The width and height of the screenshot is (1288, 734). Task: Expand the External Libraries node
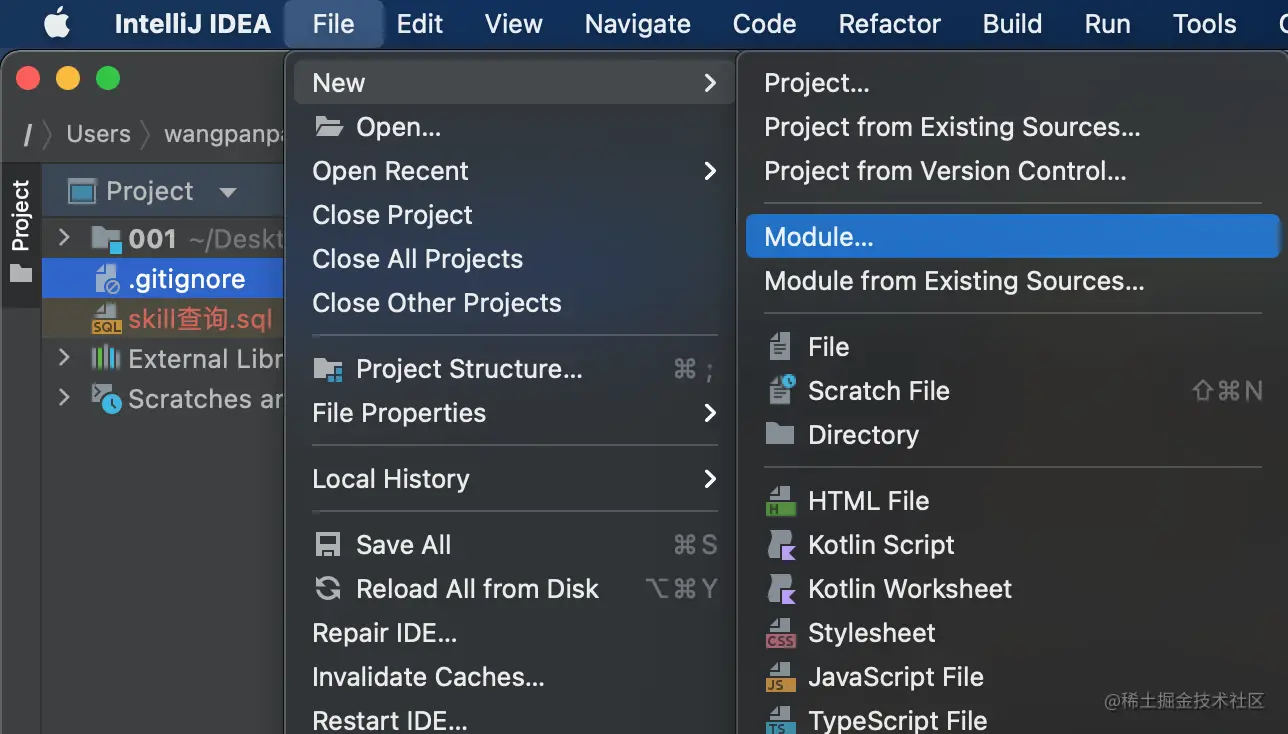tap(65, 358)
